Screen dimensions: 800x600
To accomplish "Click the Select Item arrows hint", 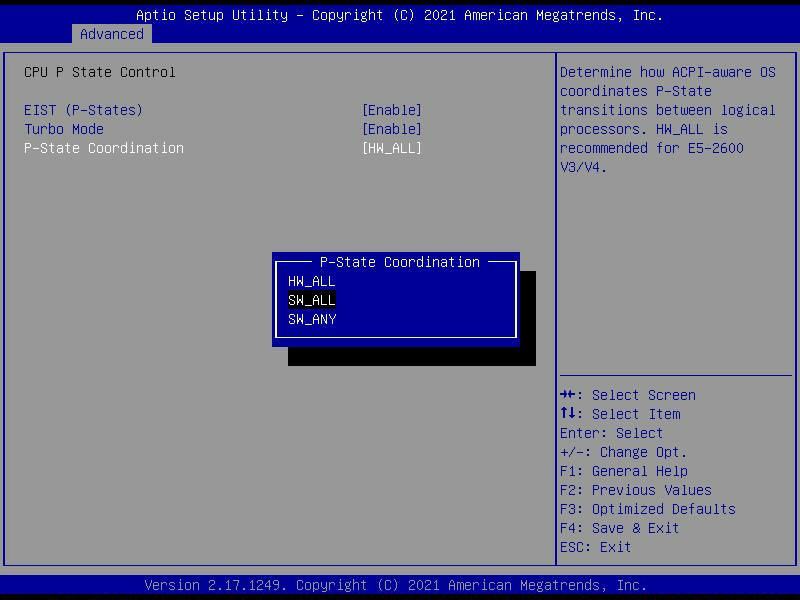I will point(620,414).
